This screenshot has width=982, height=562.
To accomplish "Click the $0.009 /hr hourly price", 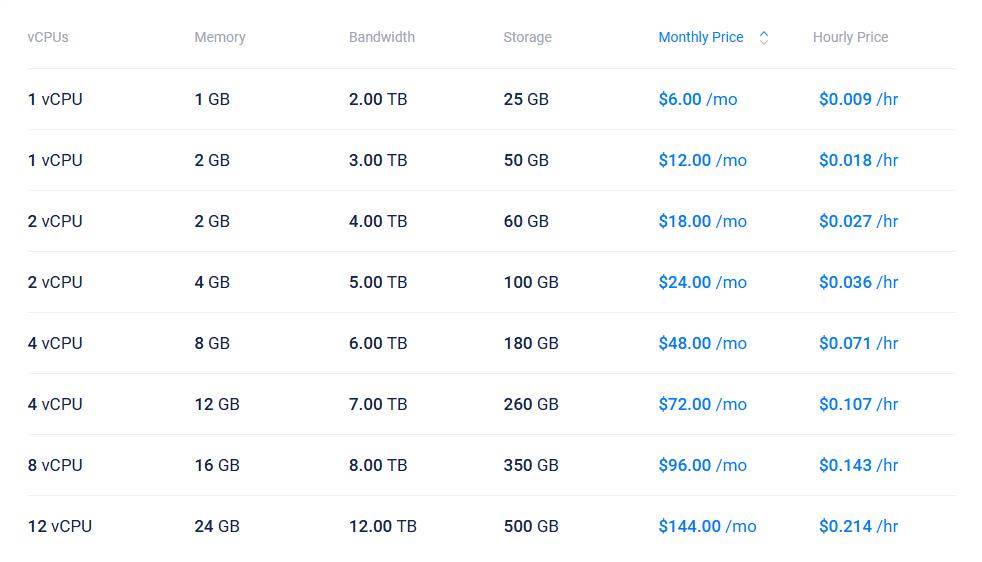I will pyautogui.click(x=858, y=99).
